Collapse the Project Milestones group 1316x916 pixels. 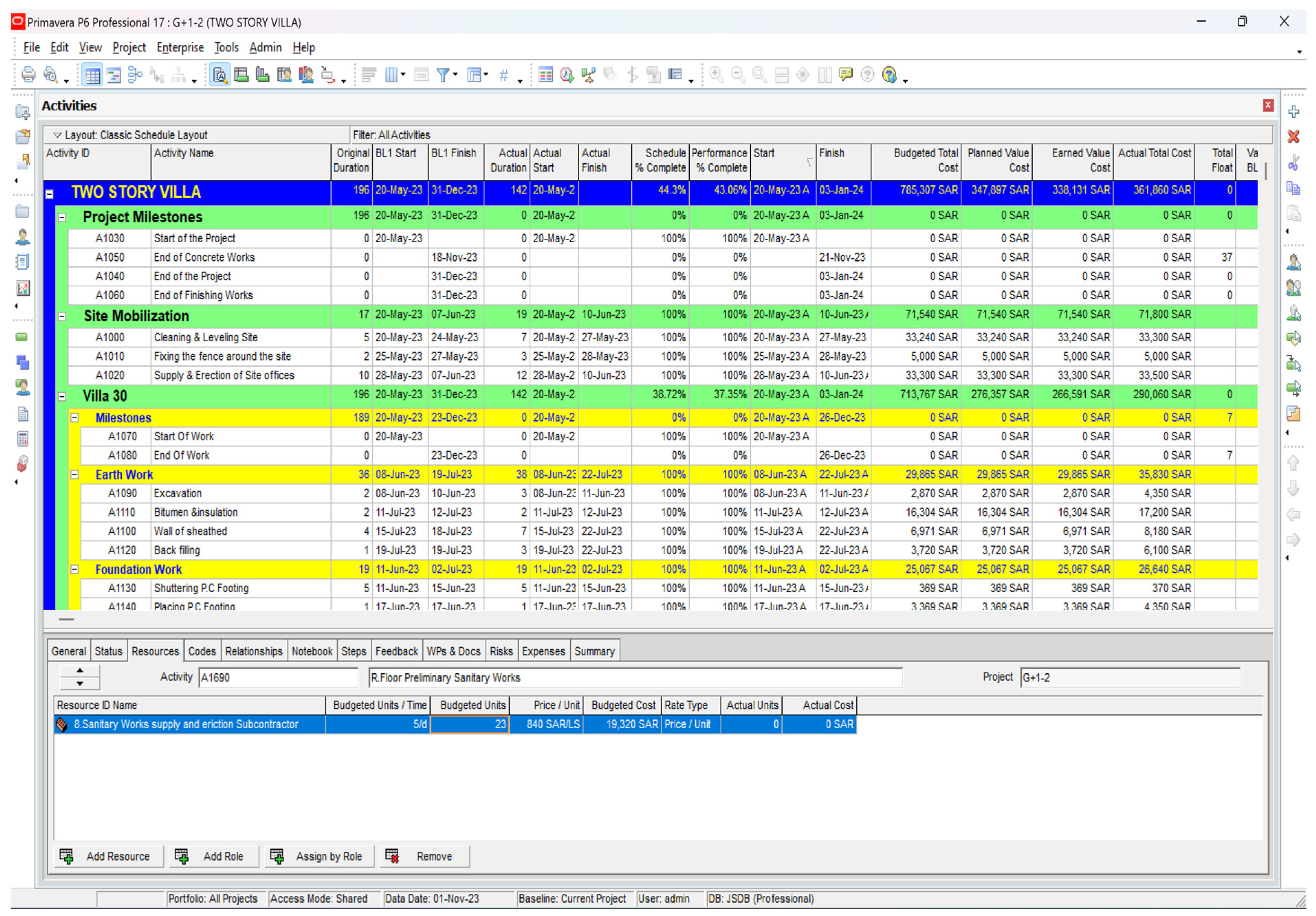tap(63, 218)
